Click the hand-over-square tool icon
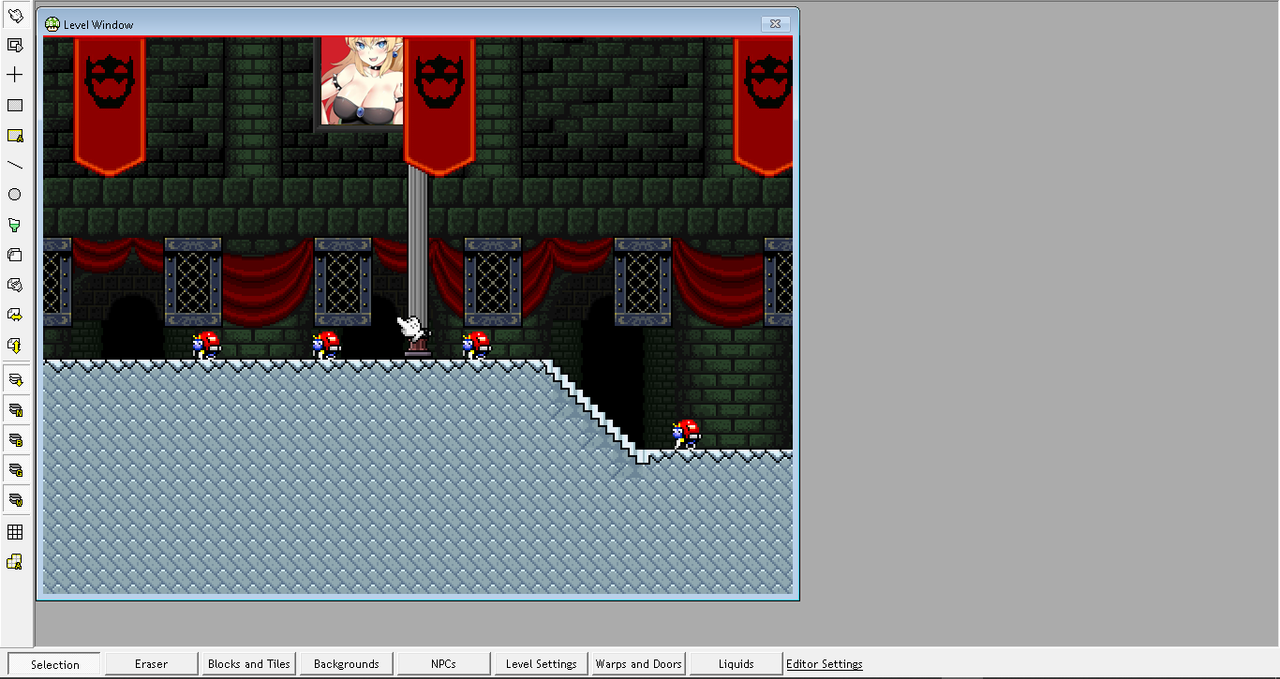1280x679 pixels. [x=15, y=285]
